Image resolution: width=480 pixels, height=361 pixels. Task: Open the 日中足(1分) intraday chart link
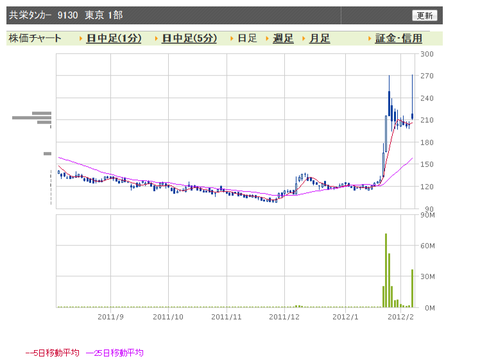pos(114,39)
